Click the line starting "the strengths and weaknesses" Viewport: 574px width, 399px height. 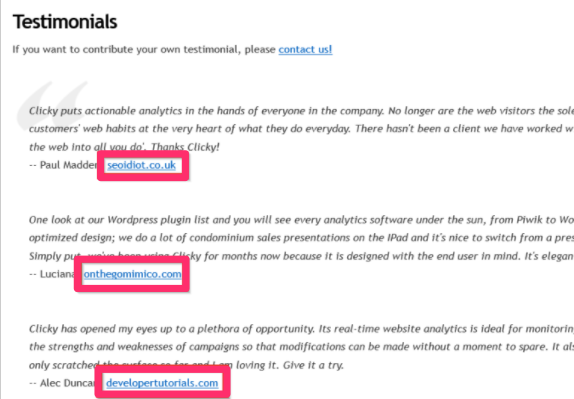pos(301,347)
